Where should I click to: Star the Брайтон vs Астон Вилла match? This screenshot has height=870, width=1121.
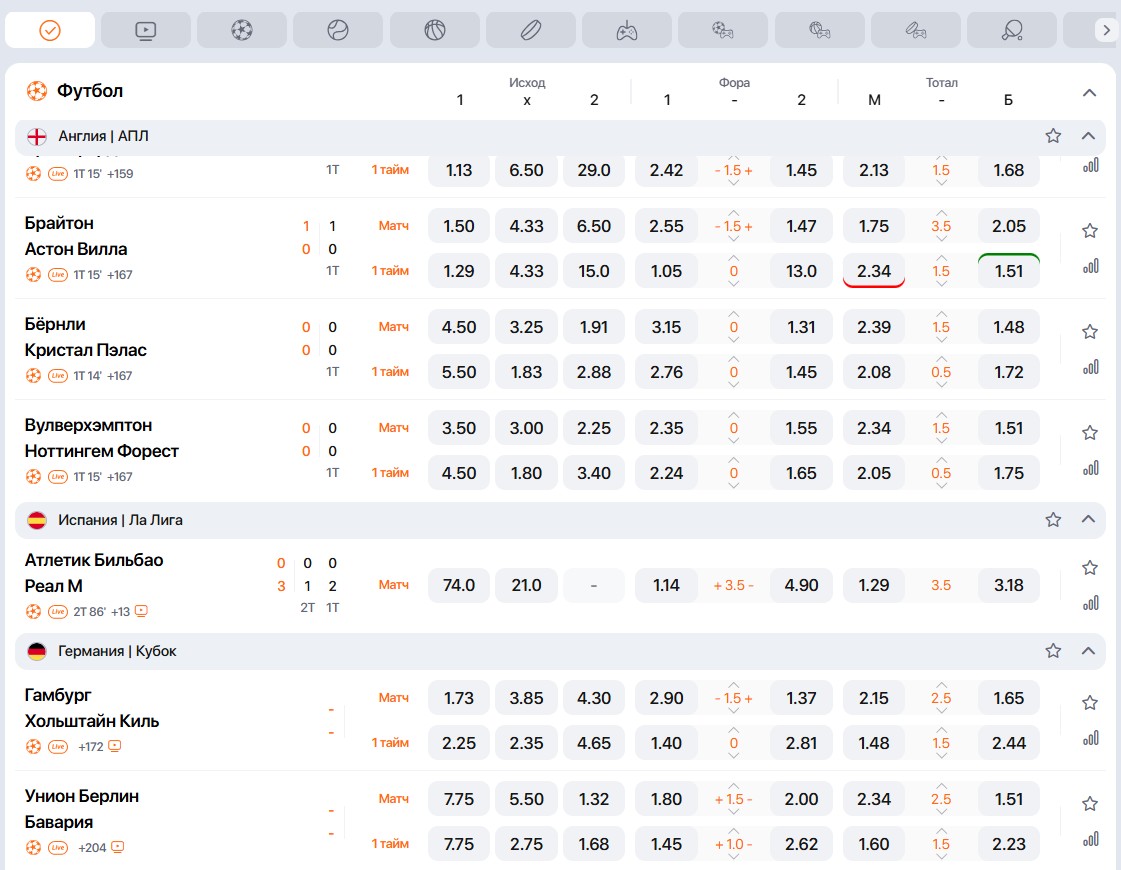(x=1090, y=231)
